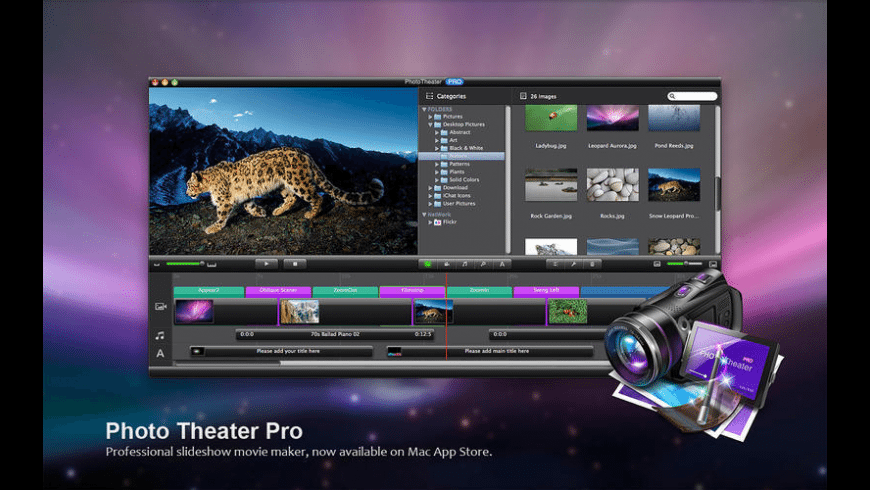Viewport: 870px width, 490px height.
Task: Expand the Flickr item arrow
Action: coord(430,222)
